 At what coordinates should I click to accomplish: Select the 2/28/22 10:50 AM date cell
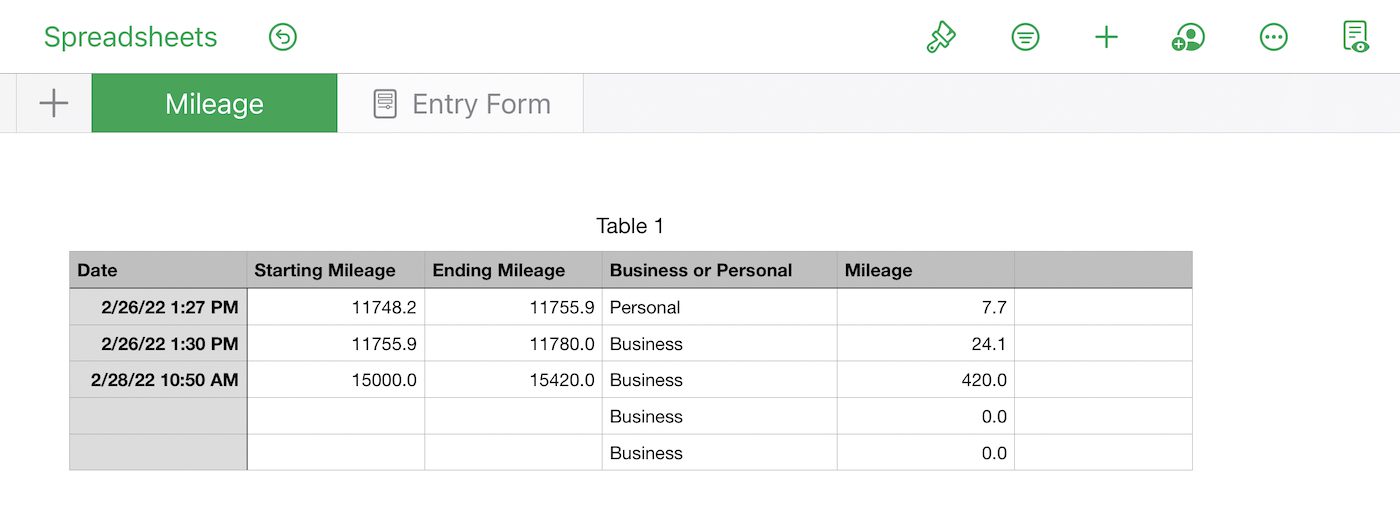(158, 380)
